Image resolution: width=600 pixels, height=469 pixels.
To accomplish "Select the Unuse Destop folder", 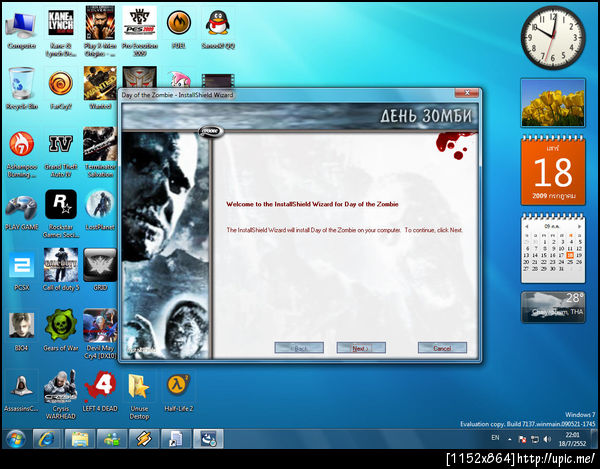I will (x=139, y=396).
